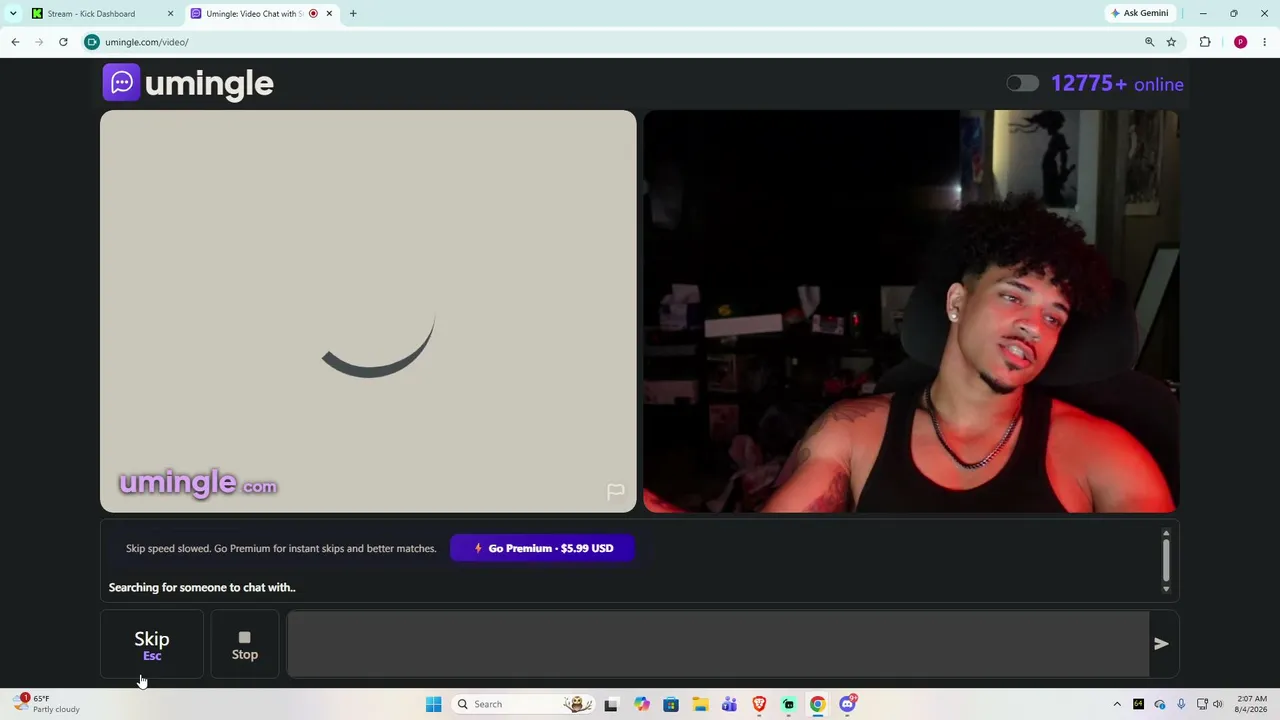Screen dimensions: 1280x720
Task: Open the volume control in system tray
Action: pos(1218,704)
